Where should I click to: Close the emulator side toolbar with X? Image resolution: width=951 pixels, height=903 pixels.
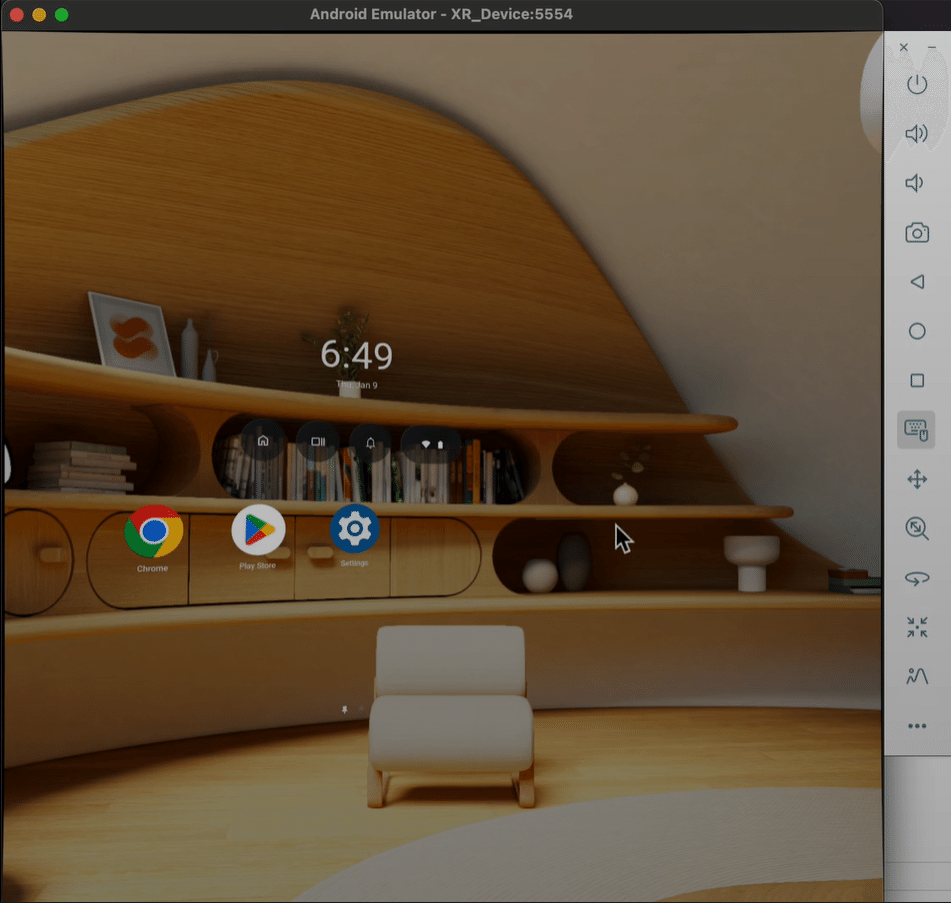tap(904, 47)
